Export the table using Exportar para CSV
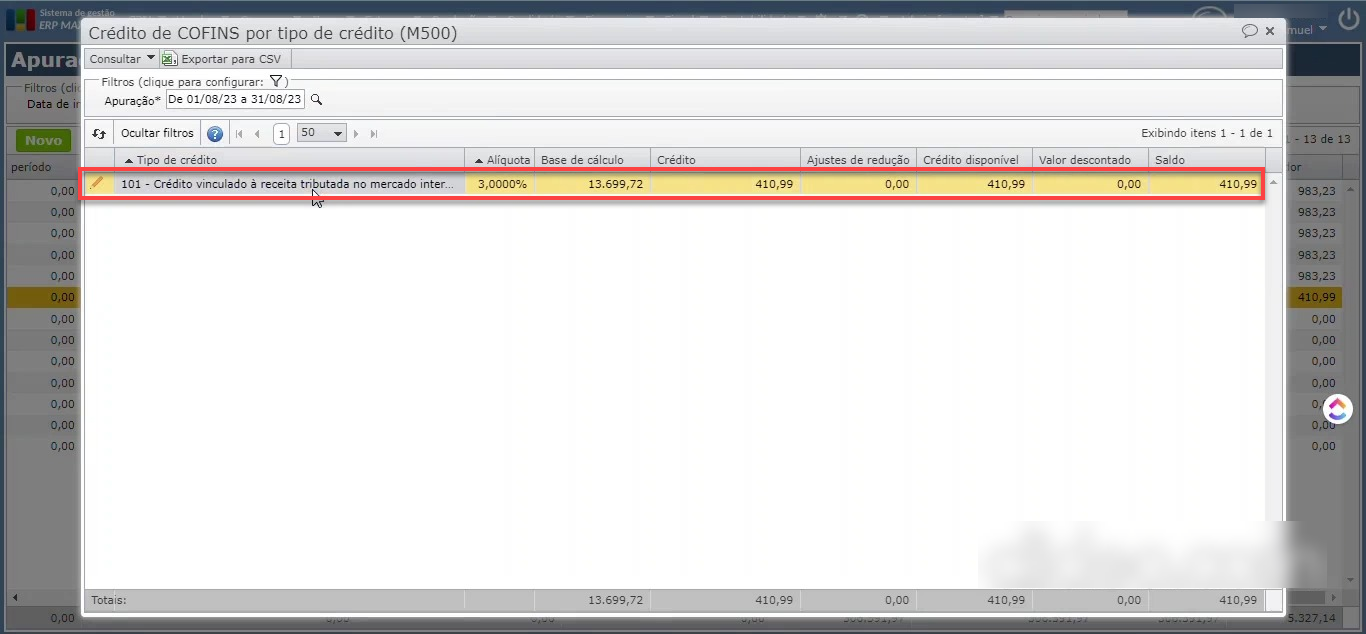1366x634 pixels. click(222, 59)
